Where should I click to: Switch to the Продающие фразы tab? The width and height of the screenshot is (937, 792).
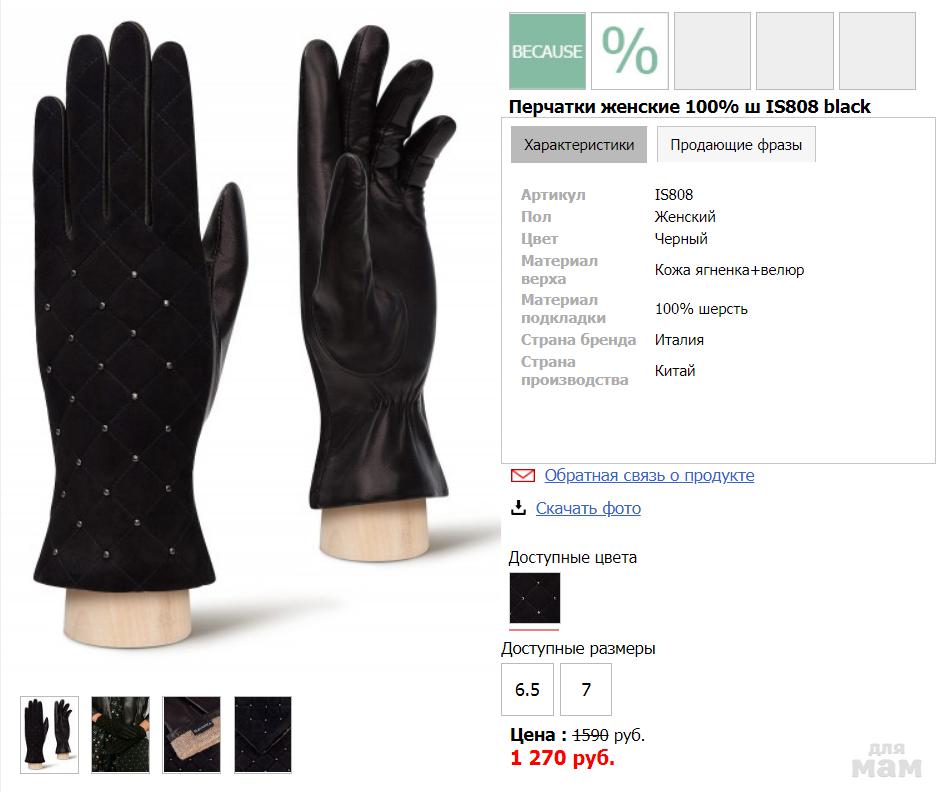point(735,145)
